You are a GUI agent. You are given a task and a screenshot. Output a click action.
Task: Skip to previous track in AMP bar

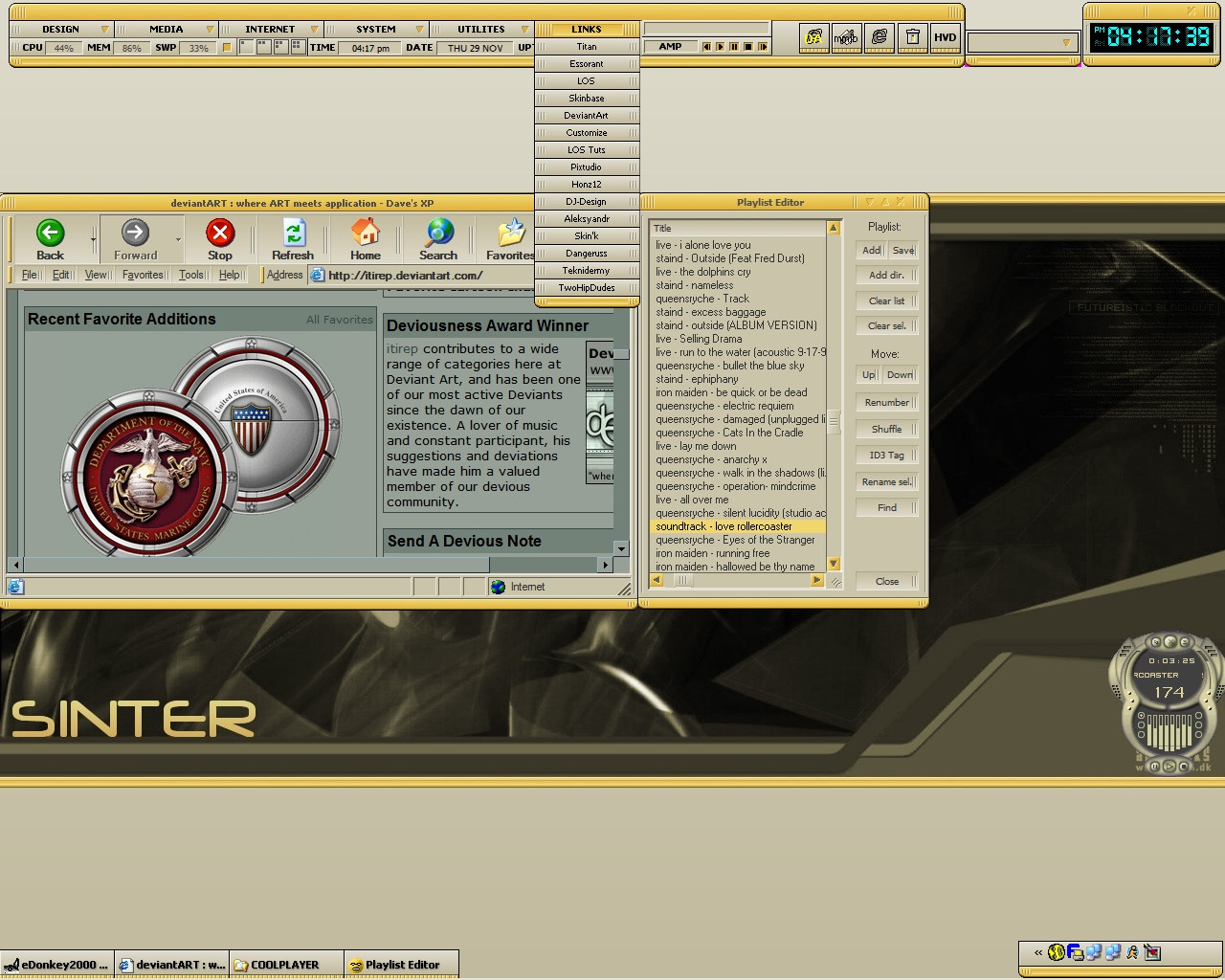707,47
